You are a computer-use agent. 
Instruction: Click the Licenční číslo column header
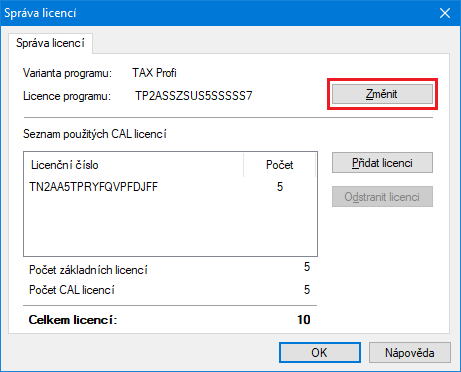pyautogui.click(x=134, y=165)
